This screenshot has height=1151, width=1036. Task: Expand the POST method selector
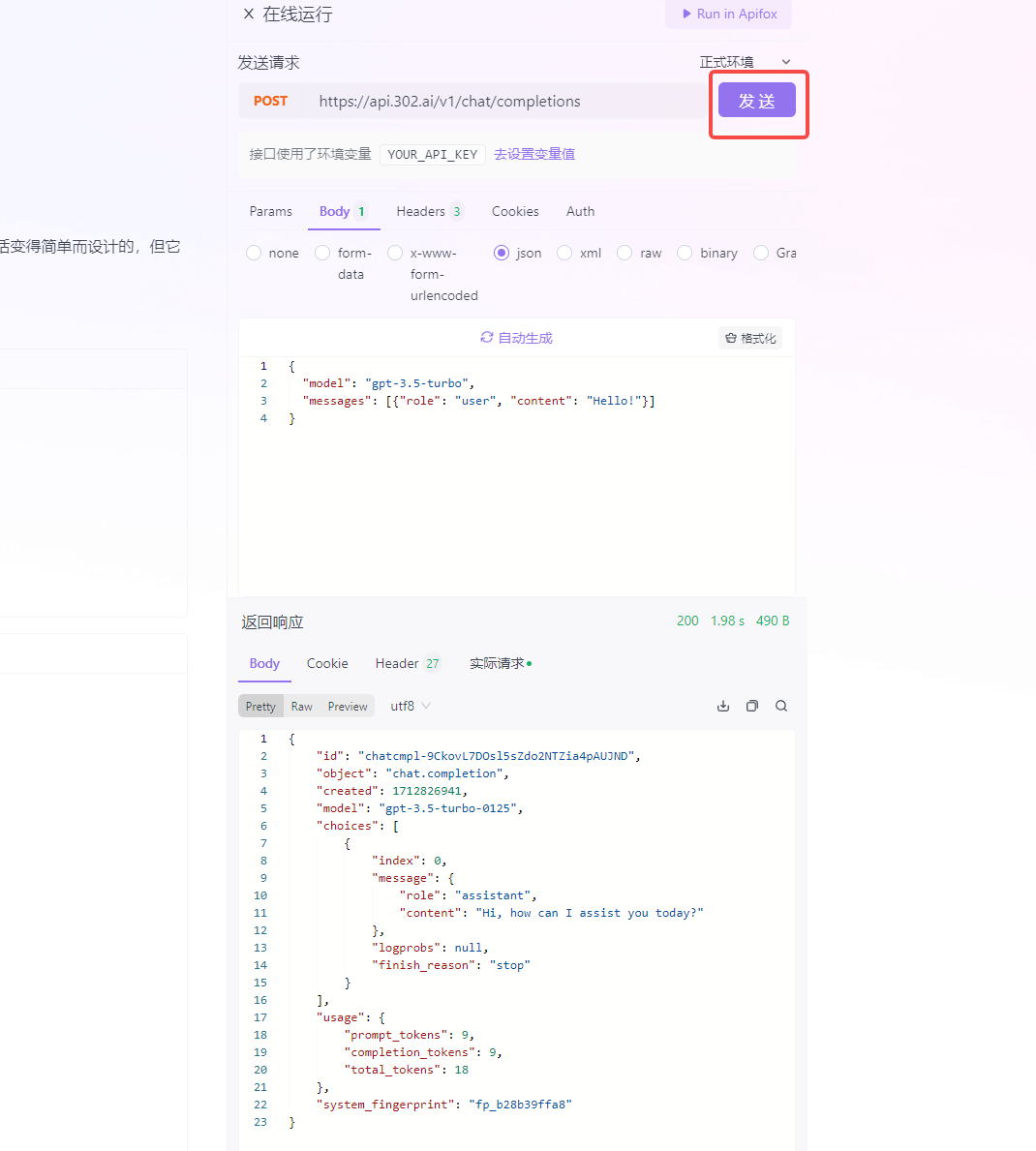(x=271, y=101)
